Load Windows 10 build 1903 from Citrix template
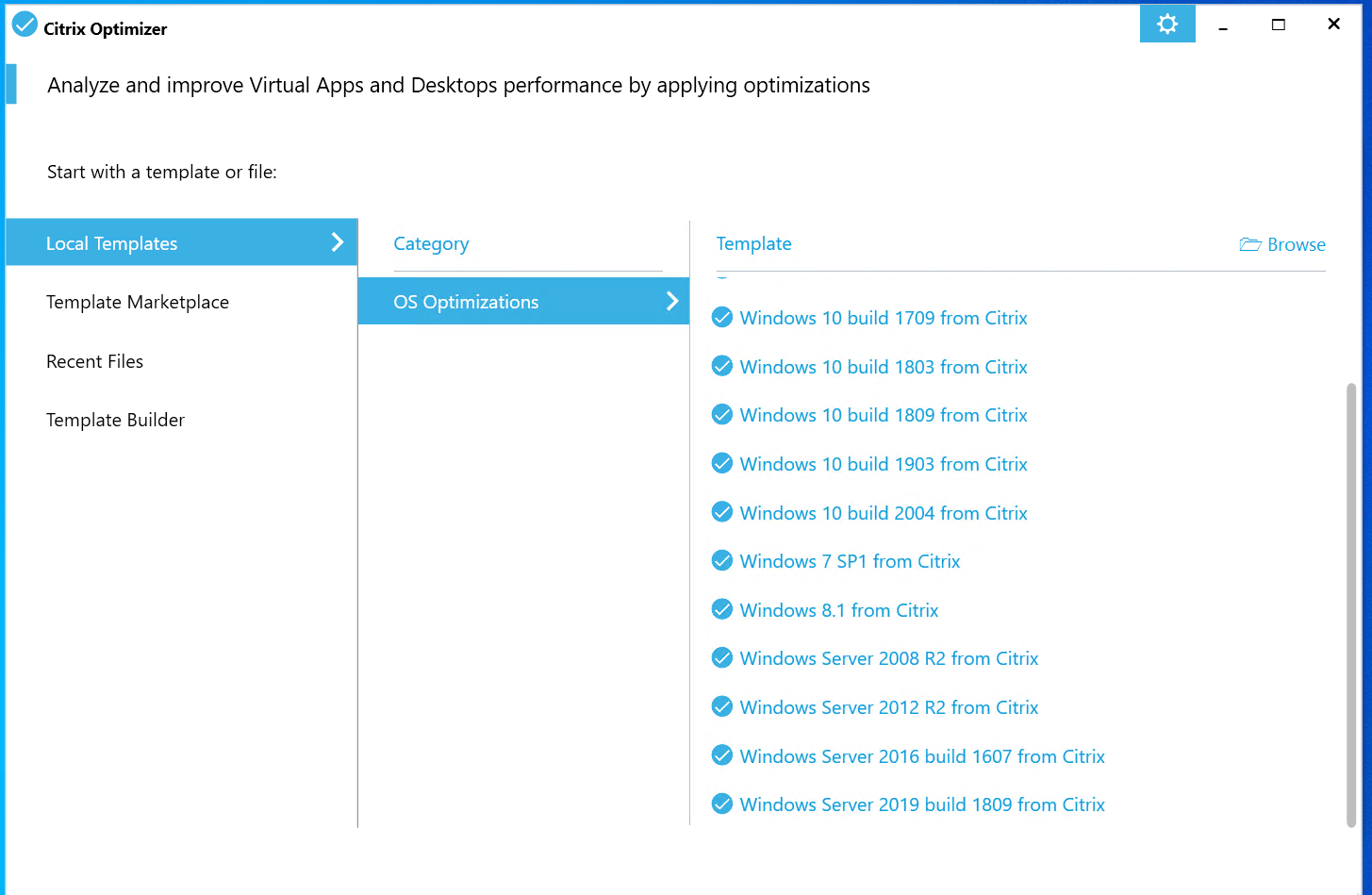The image size is (1372, 895). click(884, 464)
